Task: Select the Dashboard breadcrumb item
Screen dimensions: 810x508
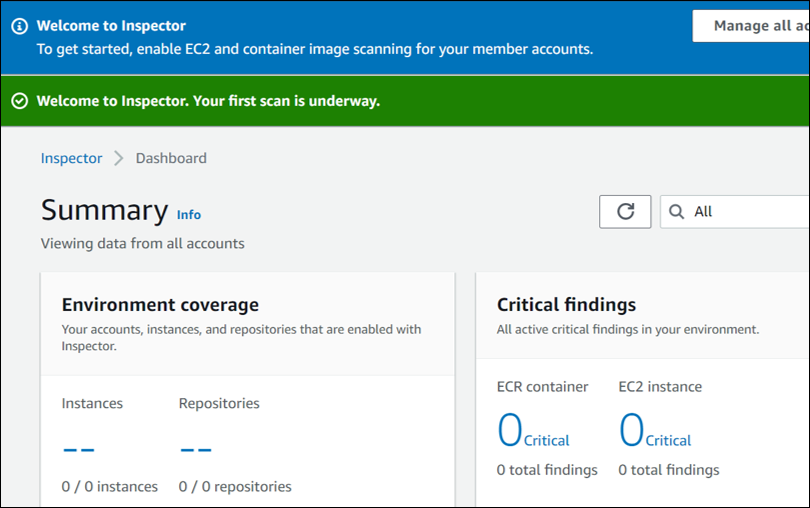Action: 171,158
